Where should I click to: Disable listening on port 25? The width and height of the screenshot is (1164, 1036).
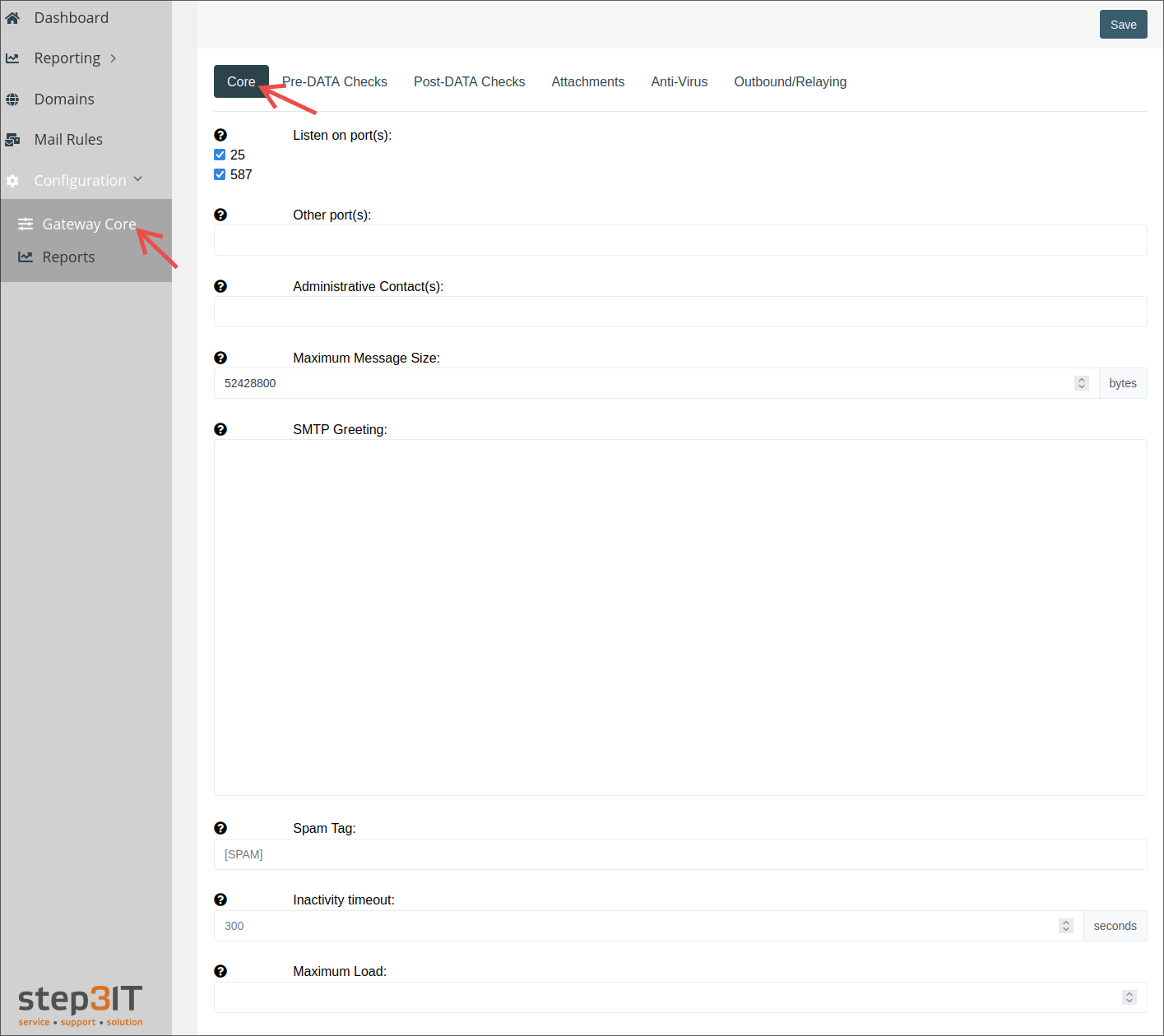pyautogui.click(x=220, y=154)
